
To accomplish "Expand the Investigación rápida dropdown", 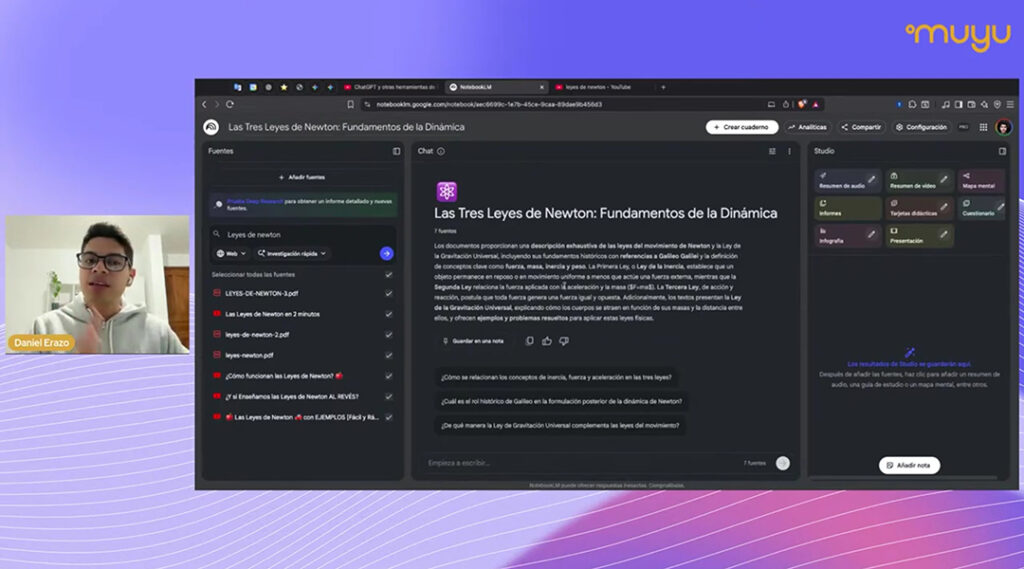I will click(x=292, y=254).
